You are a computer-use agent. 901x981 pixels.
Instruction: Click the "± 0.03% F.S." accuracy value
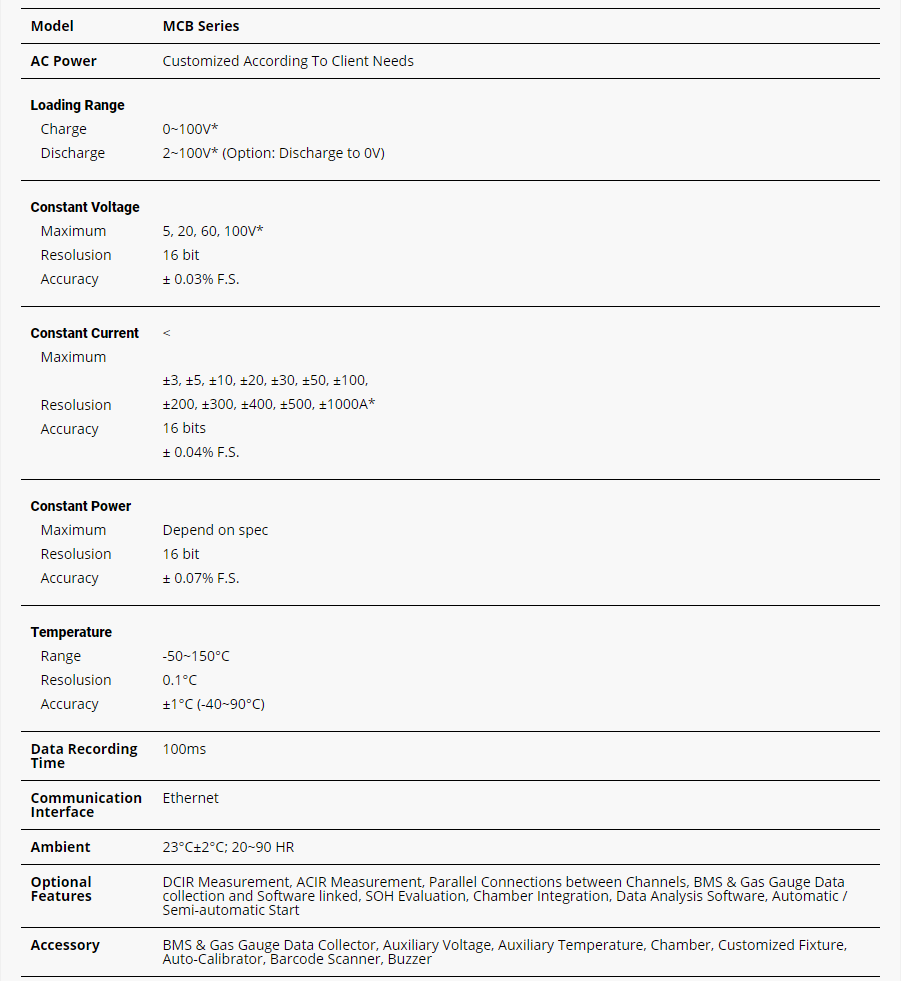201,279
